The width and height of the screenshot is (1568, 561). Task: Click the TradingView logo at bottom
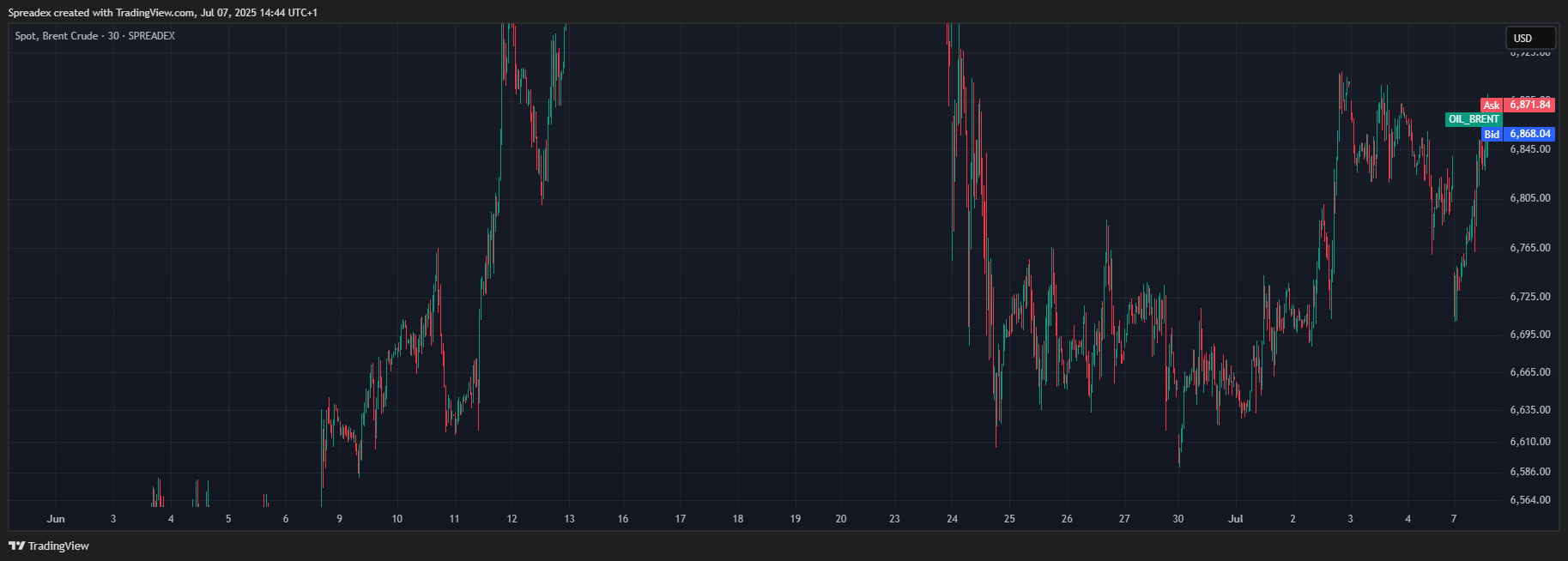click(49, 546)
